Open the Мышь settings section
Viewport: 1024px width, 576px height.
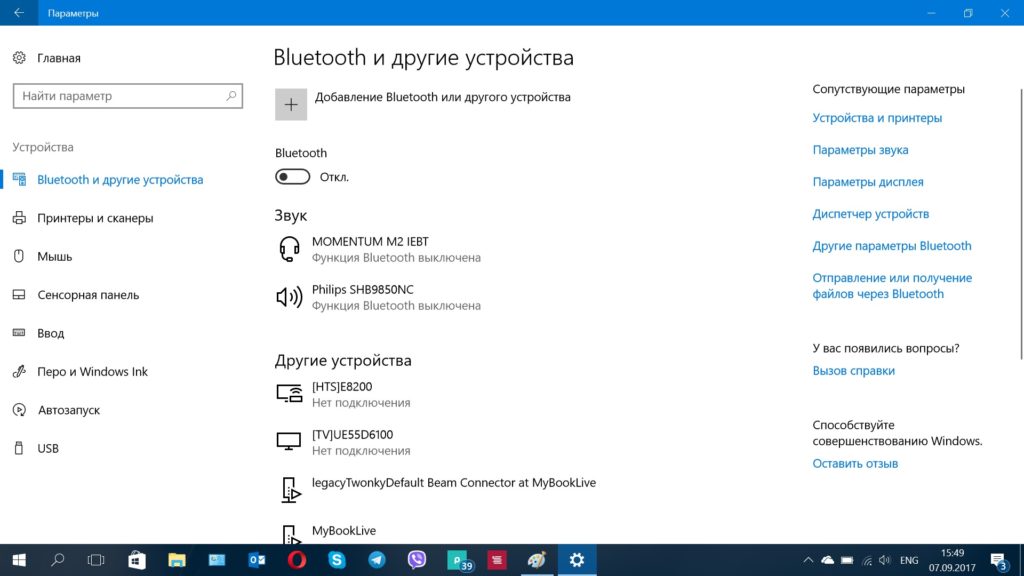click(54, 256)
